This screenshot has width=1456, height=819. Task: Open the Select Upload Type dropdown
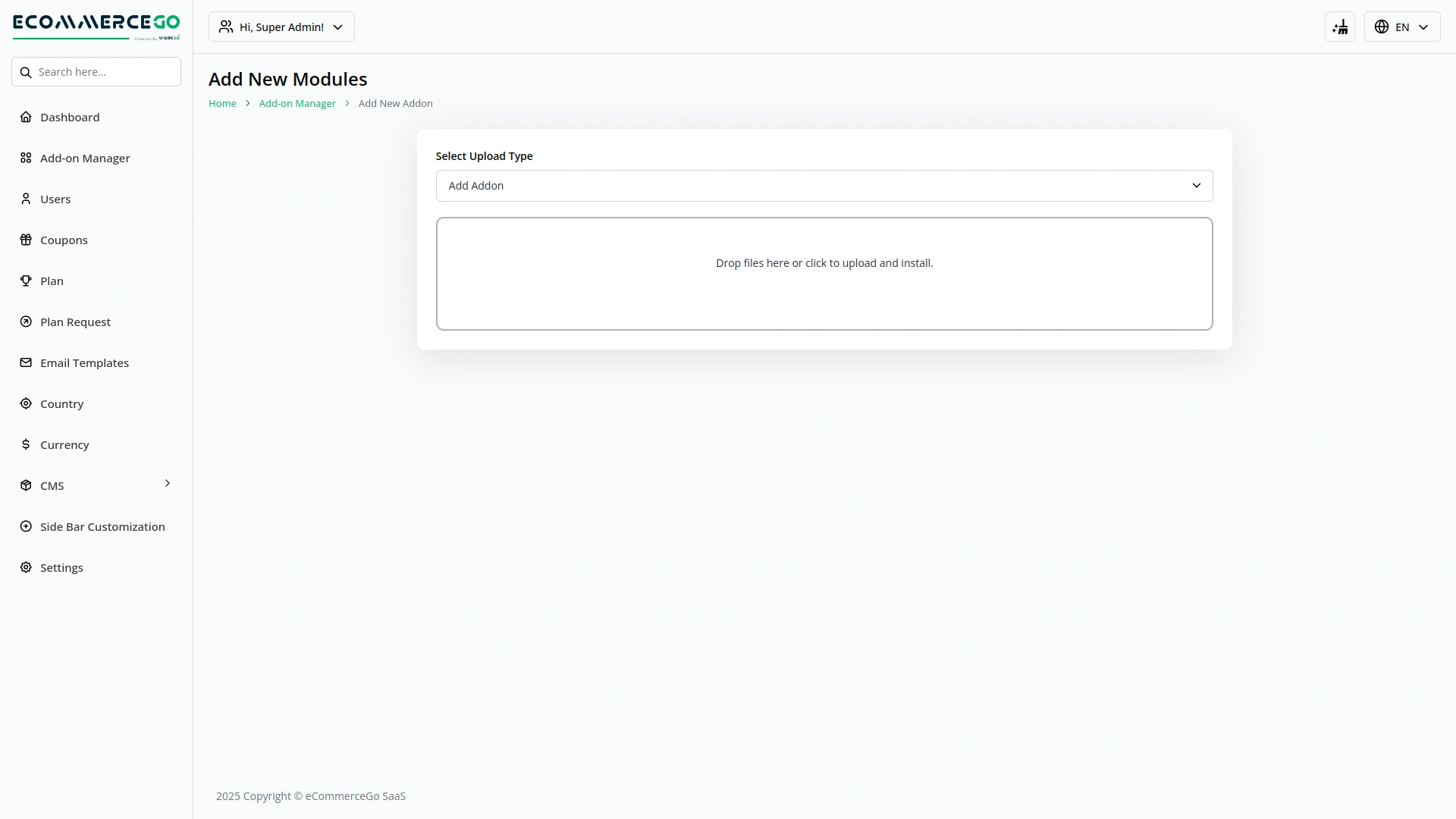tap(824, 186)
